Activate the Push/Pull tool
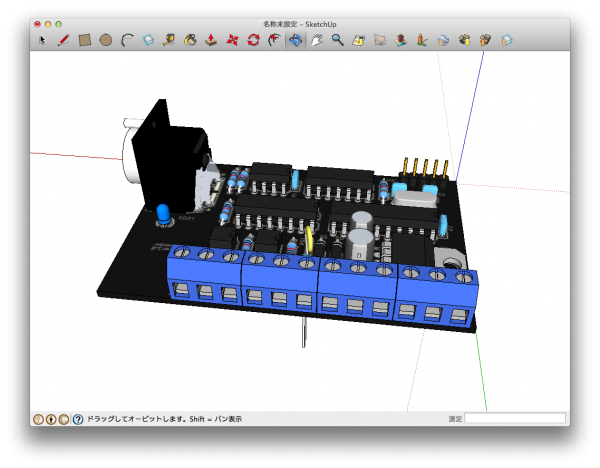 pos(211,40)
